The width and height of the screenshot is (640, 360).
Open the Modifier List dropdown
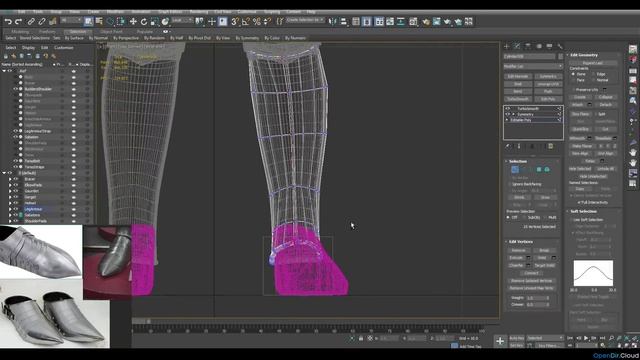point(533,66)
